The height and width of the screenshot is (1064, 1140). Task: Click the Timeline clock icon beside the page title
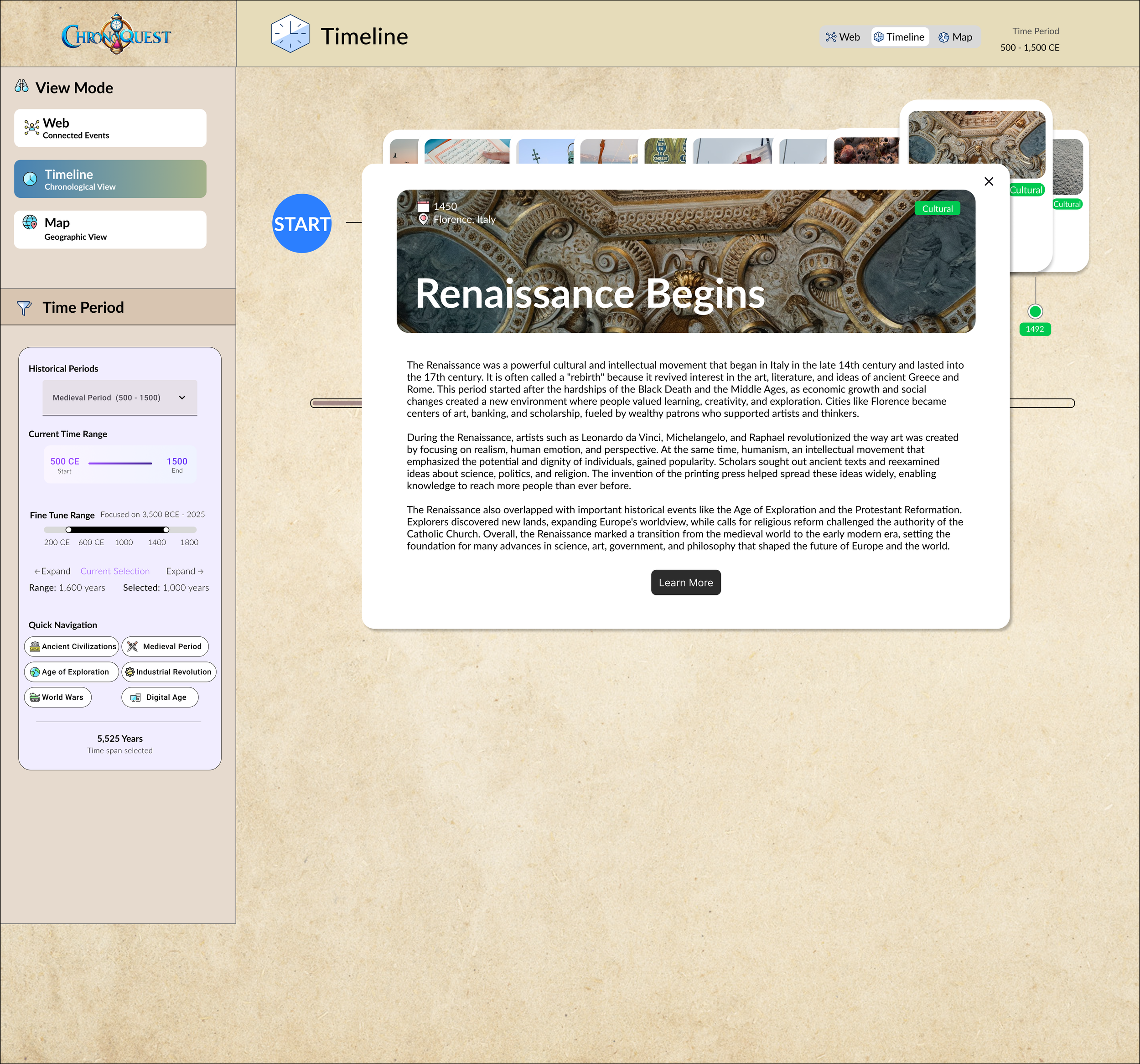tap(290, 34)
